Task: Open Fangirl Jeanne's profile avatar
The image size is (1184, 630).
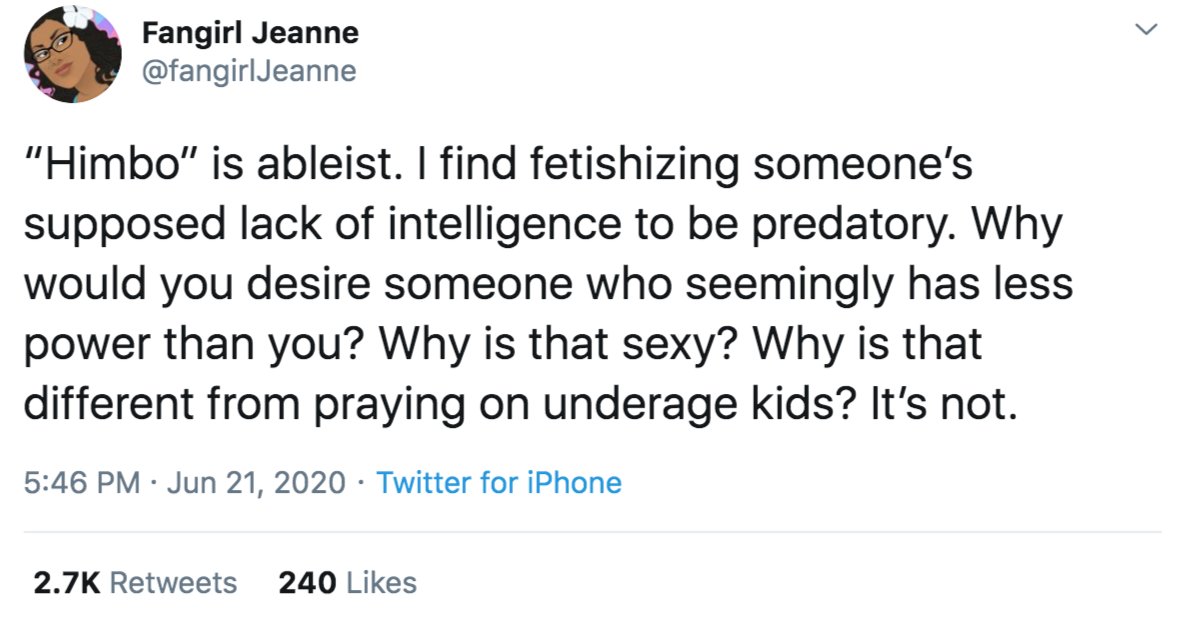Action: click(72, 54)
